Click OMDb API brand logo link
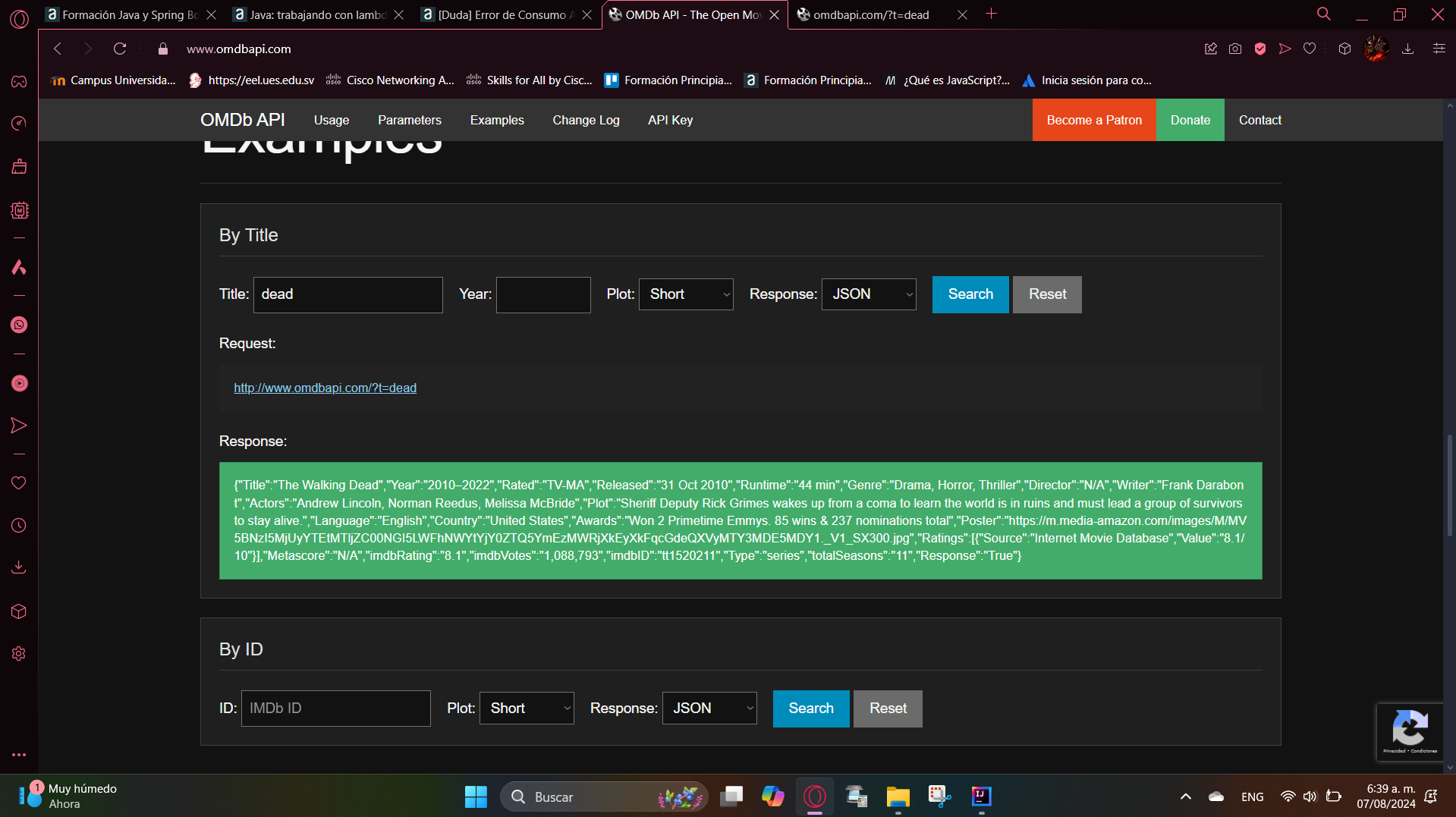Image resolution: width=1456 pixels, height=817 pixels. click(243, 120)
